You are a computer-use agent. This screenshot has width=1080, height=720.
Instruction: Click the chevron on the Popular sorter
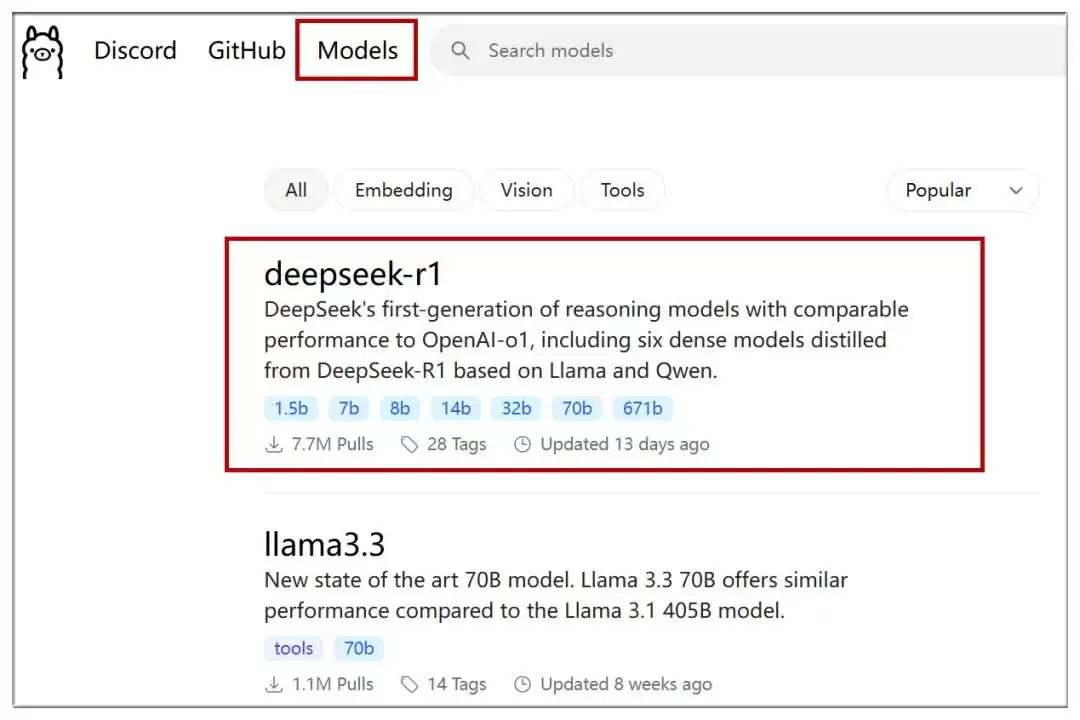[x=1016, y=190]
